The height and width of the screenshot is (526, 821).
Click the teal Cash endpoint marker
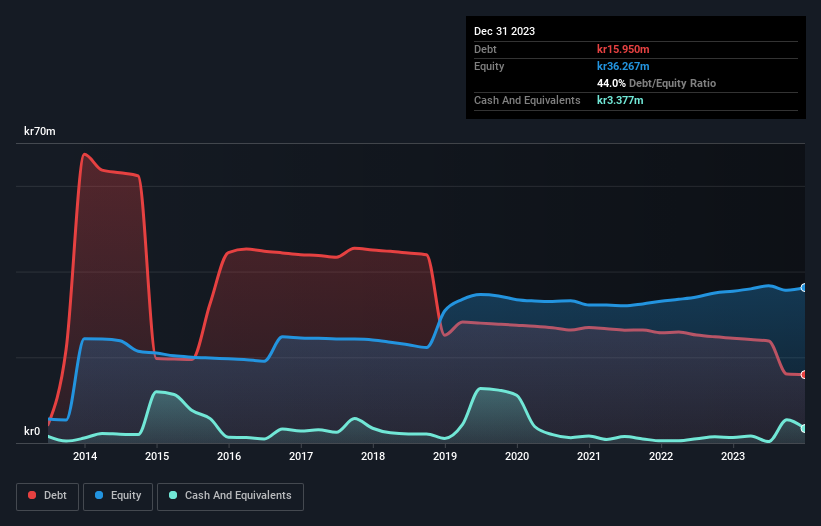[804, 429]
